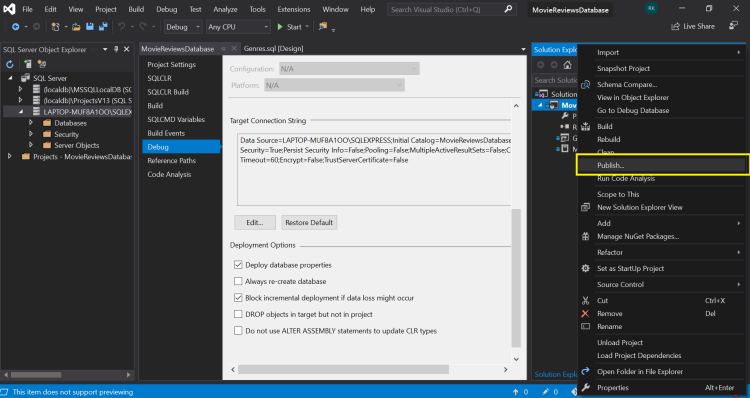Open the Configuration N/A combo box

pyautogui.click(x=349, y=69)
